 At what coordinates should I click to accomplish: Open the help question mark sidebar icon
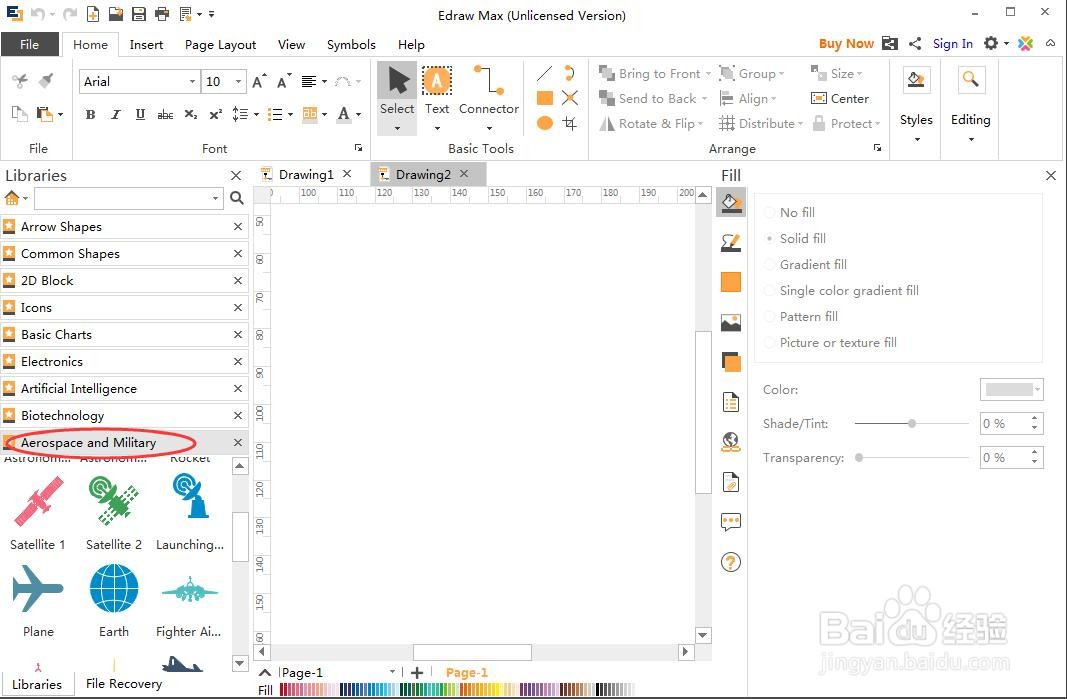[x=731, y=562]
